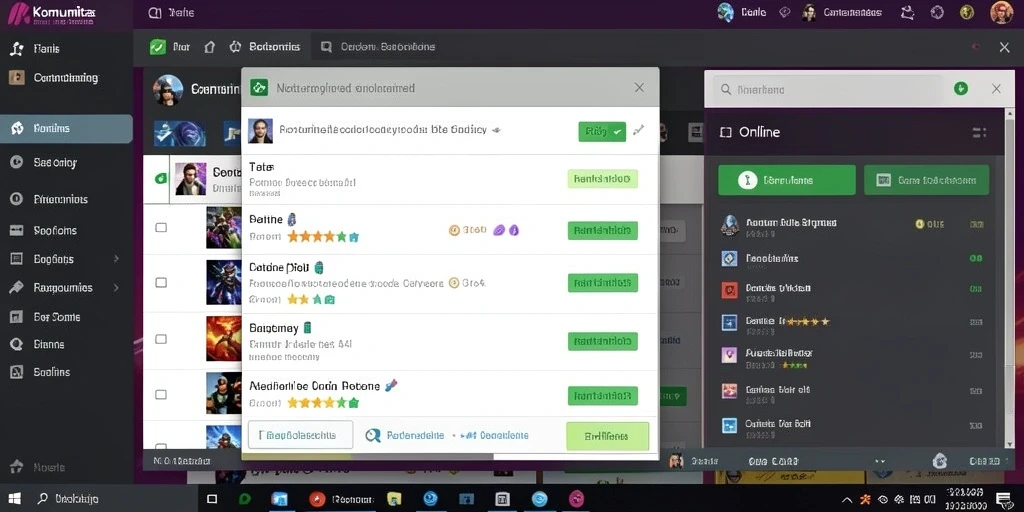1024x512 pixels.
Task: Expand the Bogfoats sidebar item chevron
Action: (x=116, y=259)
